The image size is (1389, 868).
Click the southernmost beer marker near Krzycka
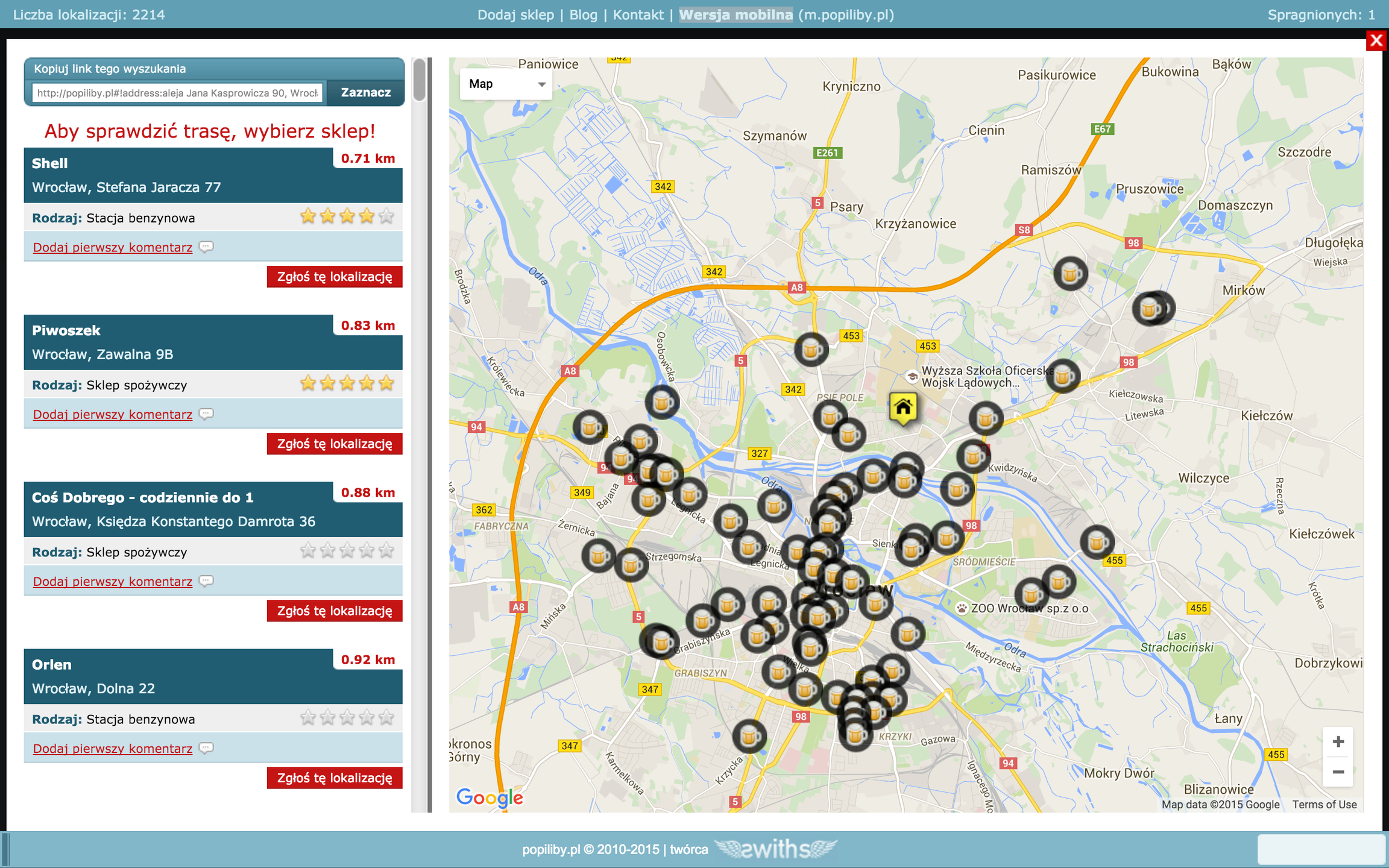[749, 736]
